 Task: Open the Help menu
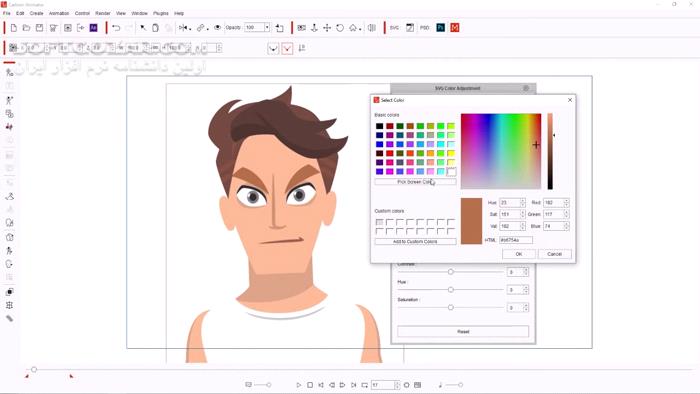tap(179, 13)
